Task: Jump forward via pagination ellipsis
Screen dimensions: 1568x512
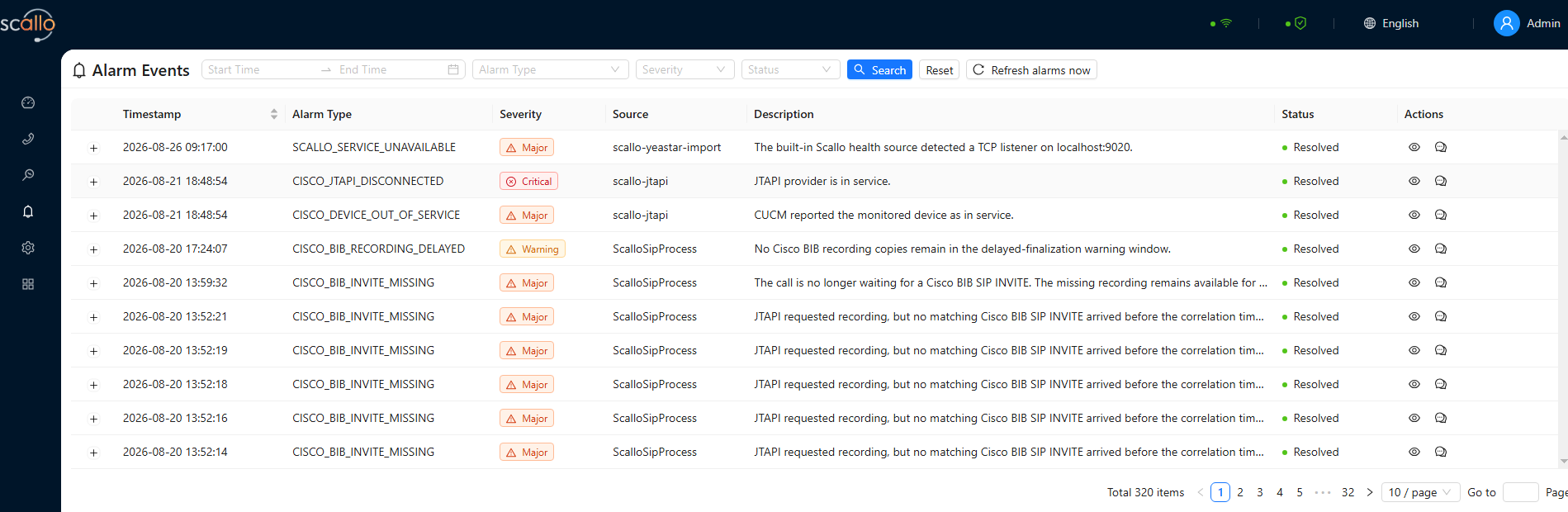Action: pos(1323,492)
